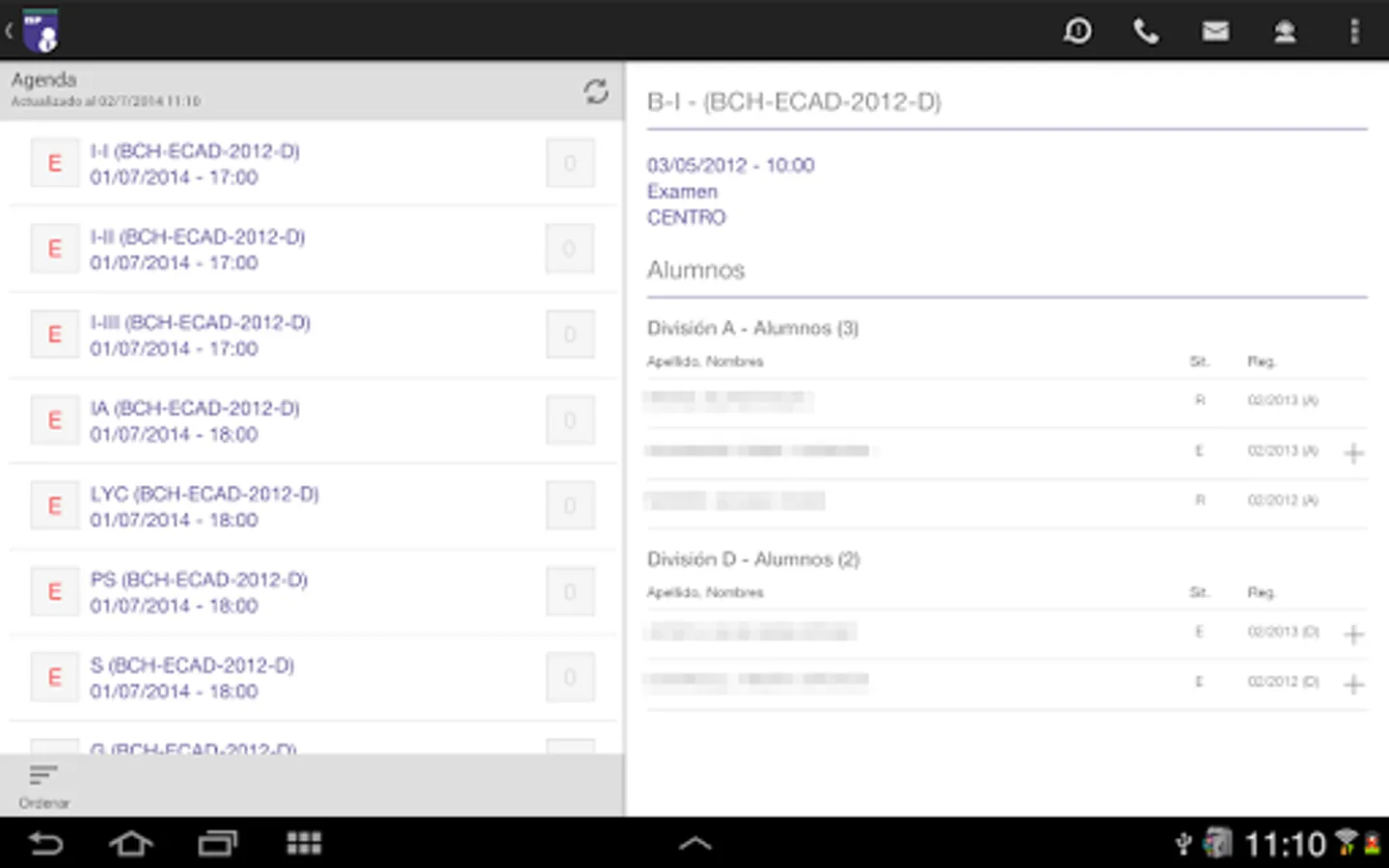This screenshot has width=1389, height=868.
Task: Open agenda item I-I (BCH-ECAD-2012-D)
Action: click(x=313, y=163)
